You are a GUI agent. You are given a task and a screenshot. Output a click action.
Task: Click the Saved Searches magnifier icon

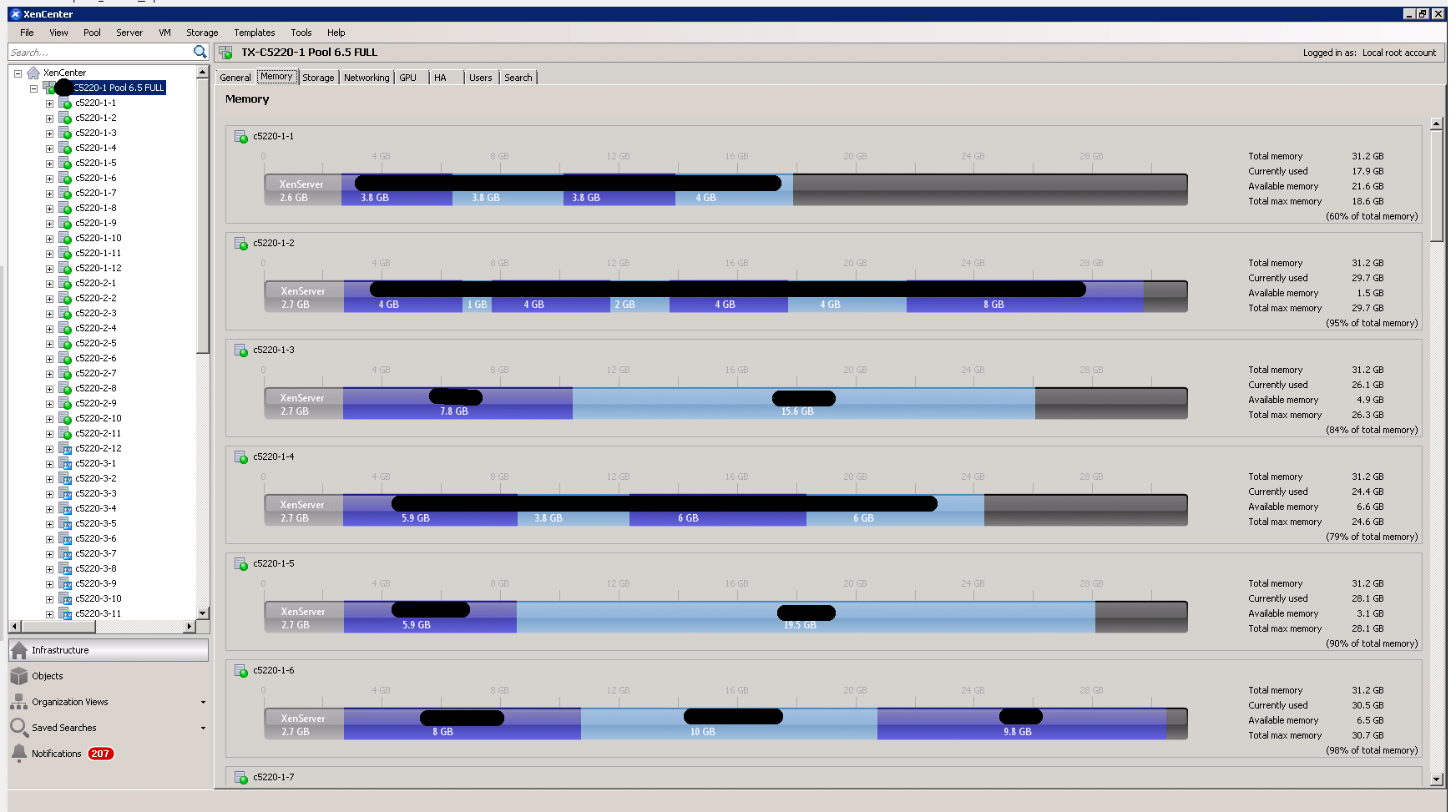click(x=19, y=728)
